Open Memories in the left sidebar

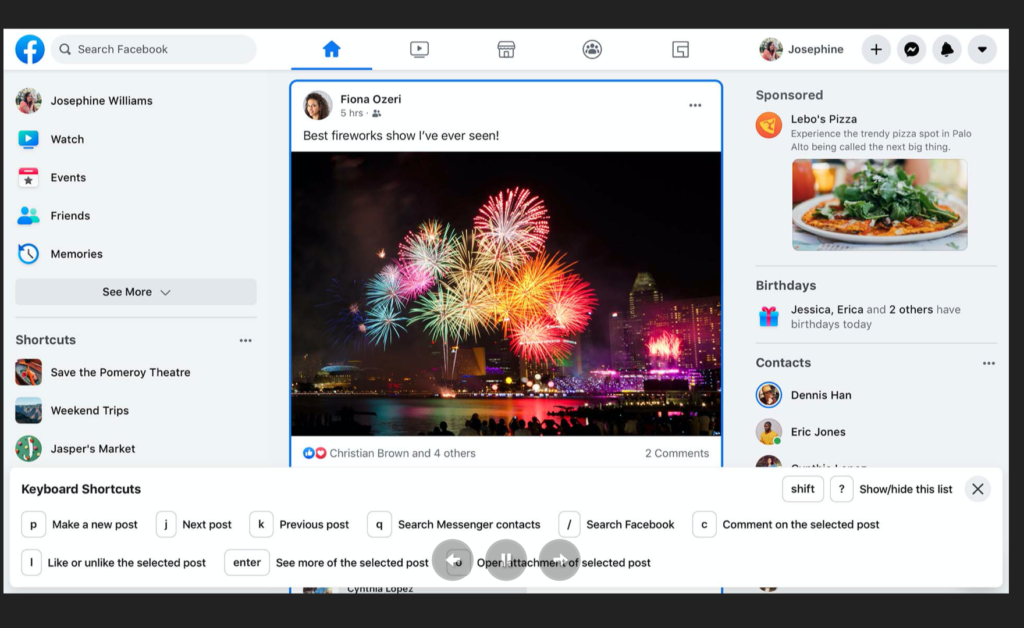click(76, 254)
